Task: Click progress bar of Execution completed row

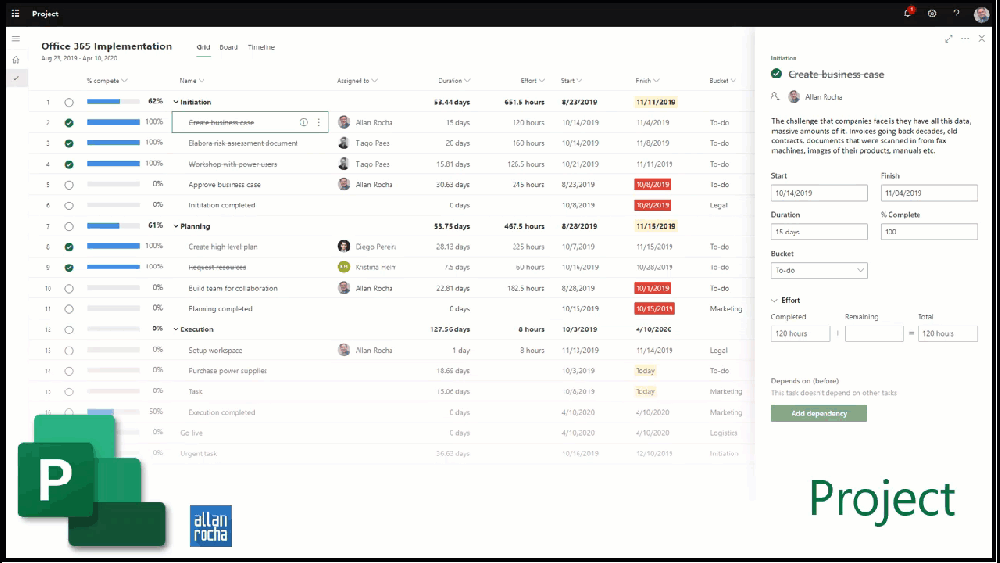Action: pos(113,412)
